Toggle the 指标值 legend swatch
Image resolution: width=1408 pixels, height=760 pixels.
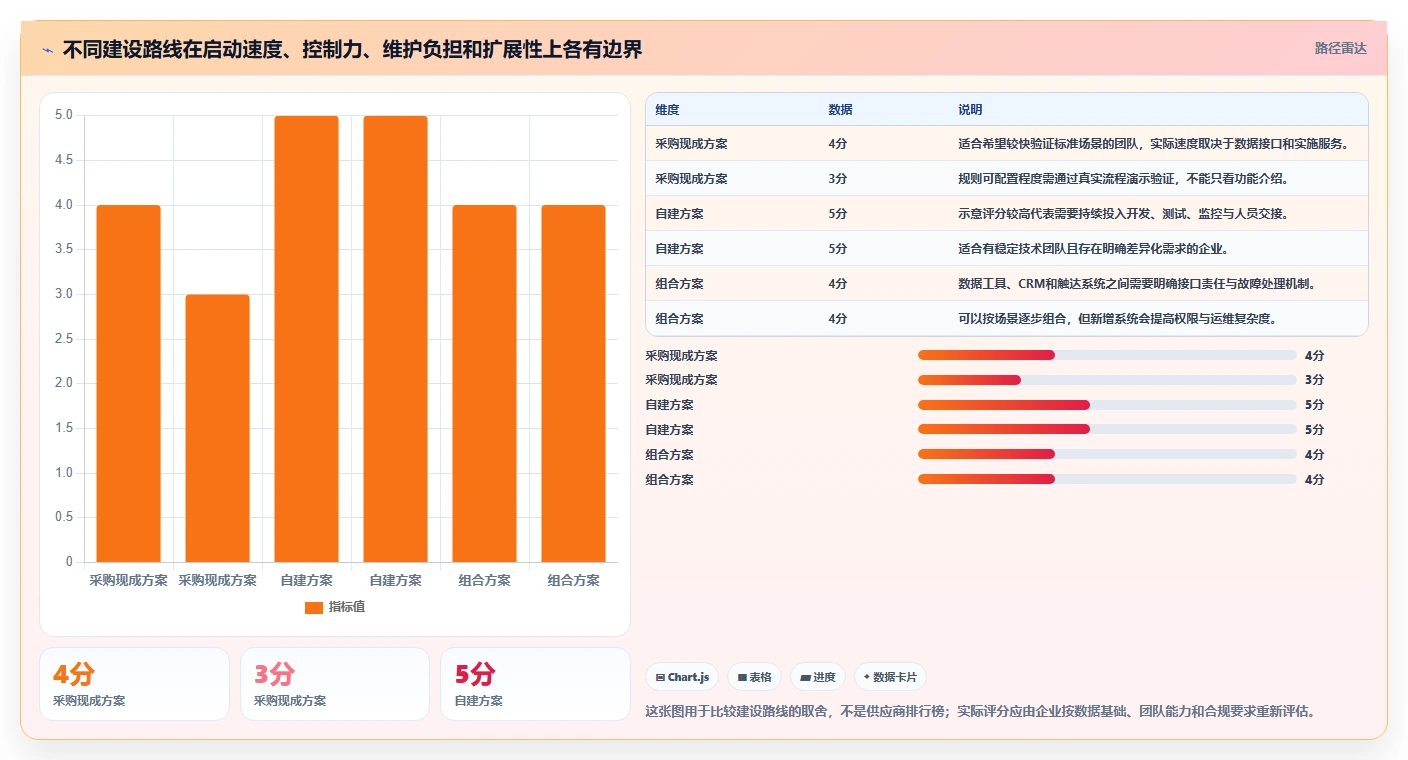click(x=314, y=607)
